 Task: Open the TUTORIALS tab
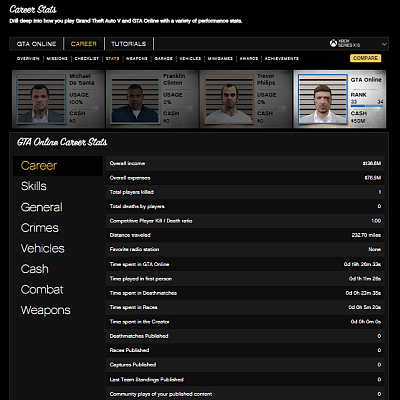(129, 44)
